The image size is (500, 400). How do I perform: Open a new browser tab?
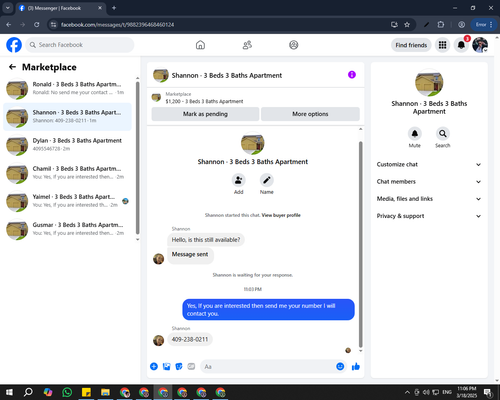(x=114, y=8)
